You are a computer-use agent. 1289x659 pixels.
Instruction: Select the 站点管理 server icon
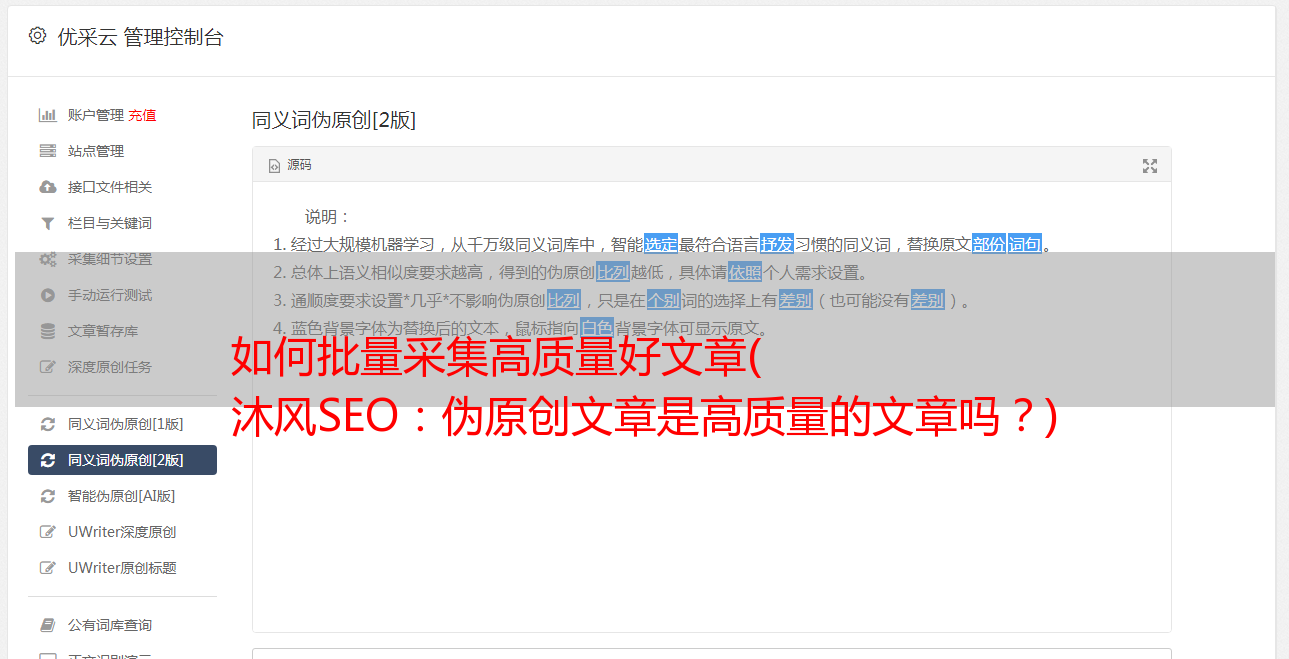point(47,151)
